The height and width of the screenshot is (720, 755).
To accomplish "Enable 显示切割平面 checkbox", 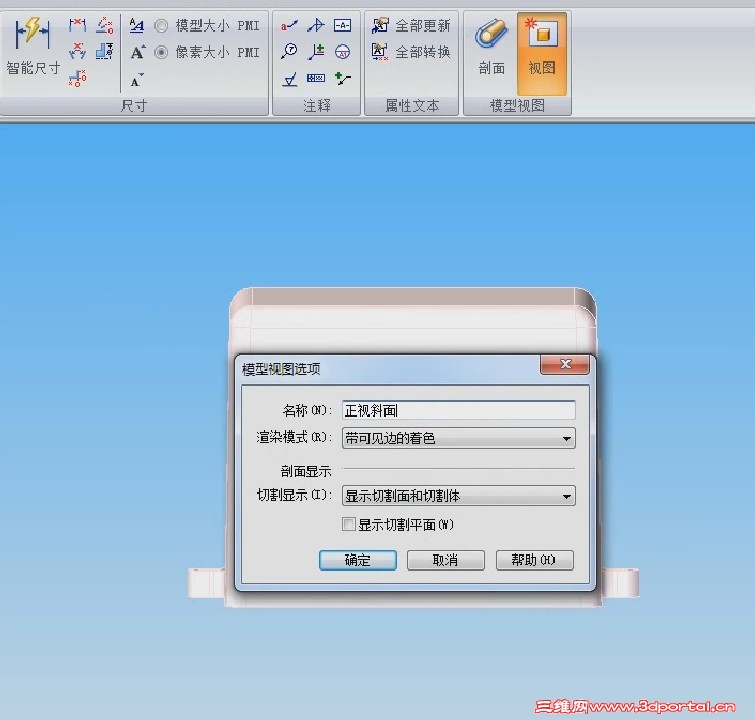I will click(349, 524).
